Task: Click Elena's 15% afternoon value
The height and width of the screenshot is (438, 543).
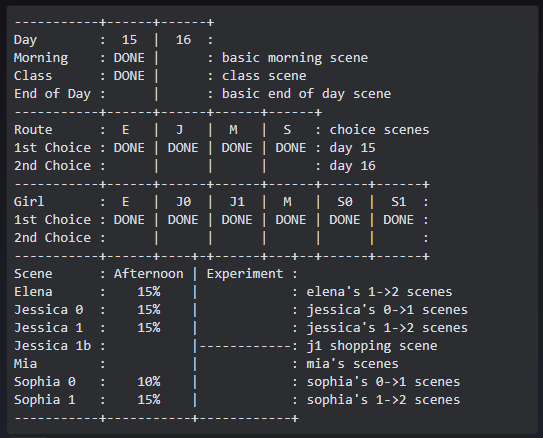Action: click(x=149, y=292)
